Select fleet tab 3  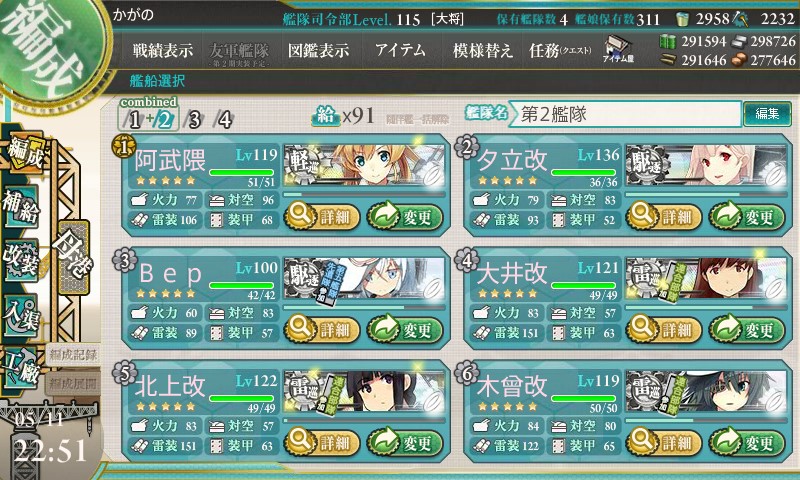(x=194, y=120)
